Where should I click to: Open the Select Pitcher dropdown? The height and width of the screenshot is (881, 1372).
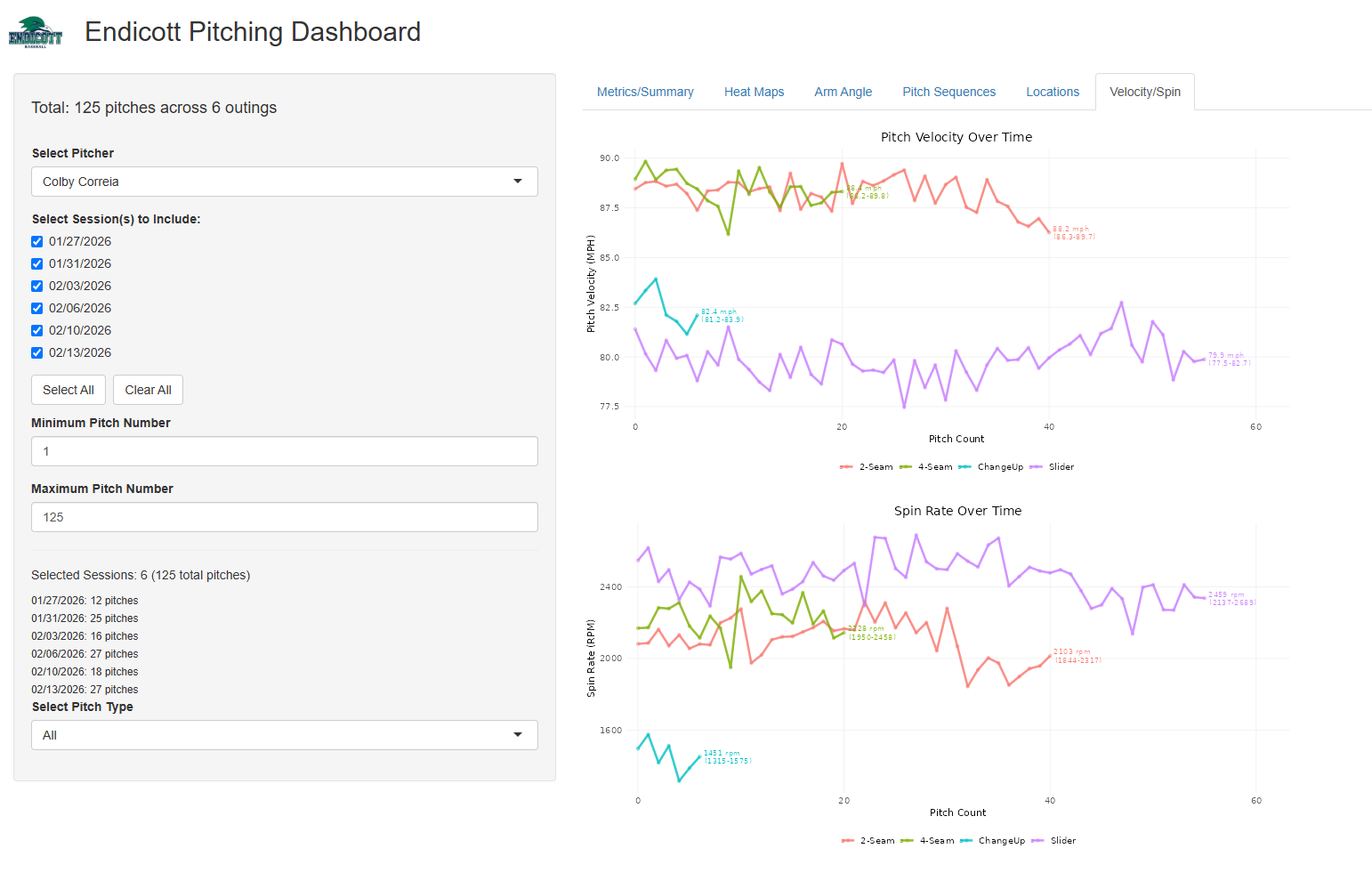285,182
